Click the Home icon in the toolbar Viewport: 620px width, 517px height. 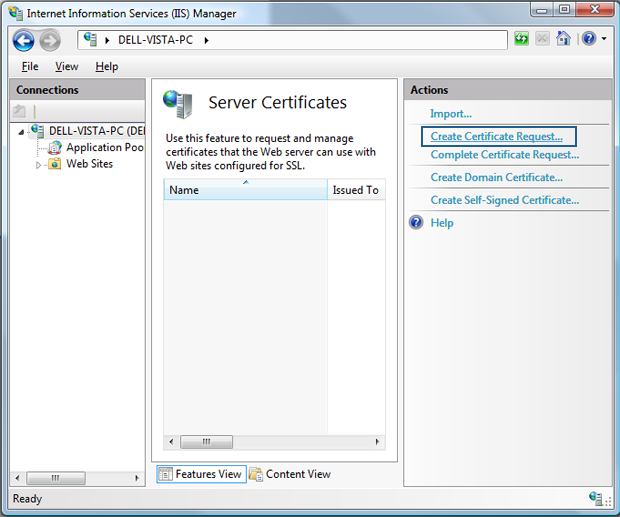point(564,39)
